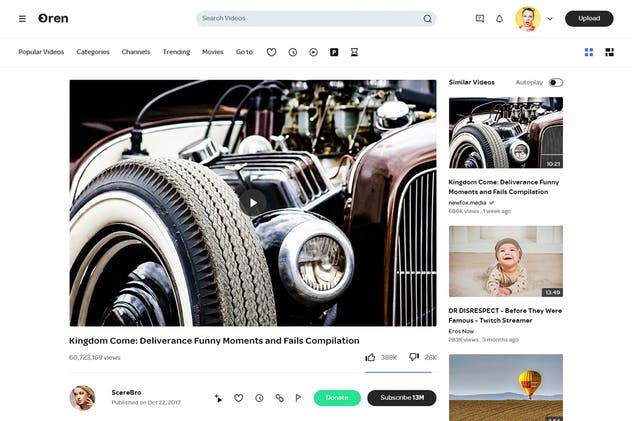The width and height of the screenshot is (632, 421).
Task: Open the Categories menu item
Action: pyautogui.click(x=93, y=52)
